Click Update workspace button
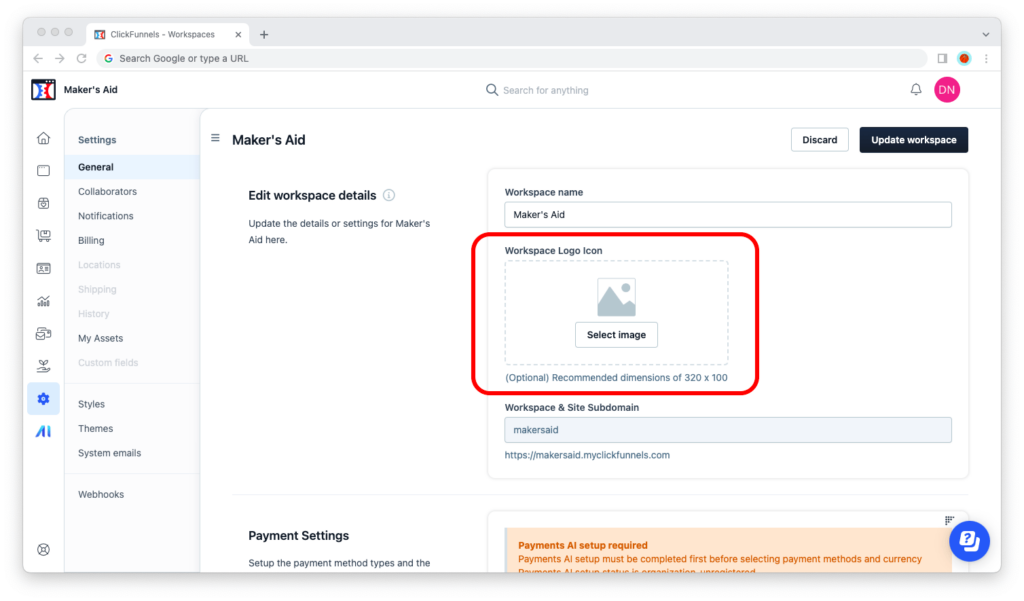 point(914,140)
